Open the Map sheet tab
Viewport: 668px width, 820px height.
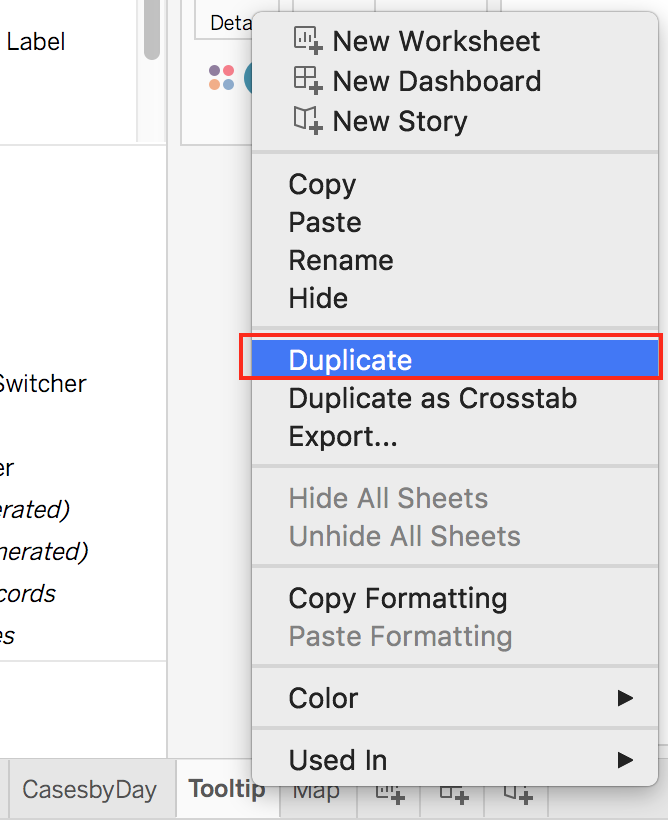[316, 789]
